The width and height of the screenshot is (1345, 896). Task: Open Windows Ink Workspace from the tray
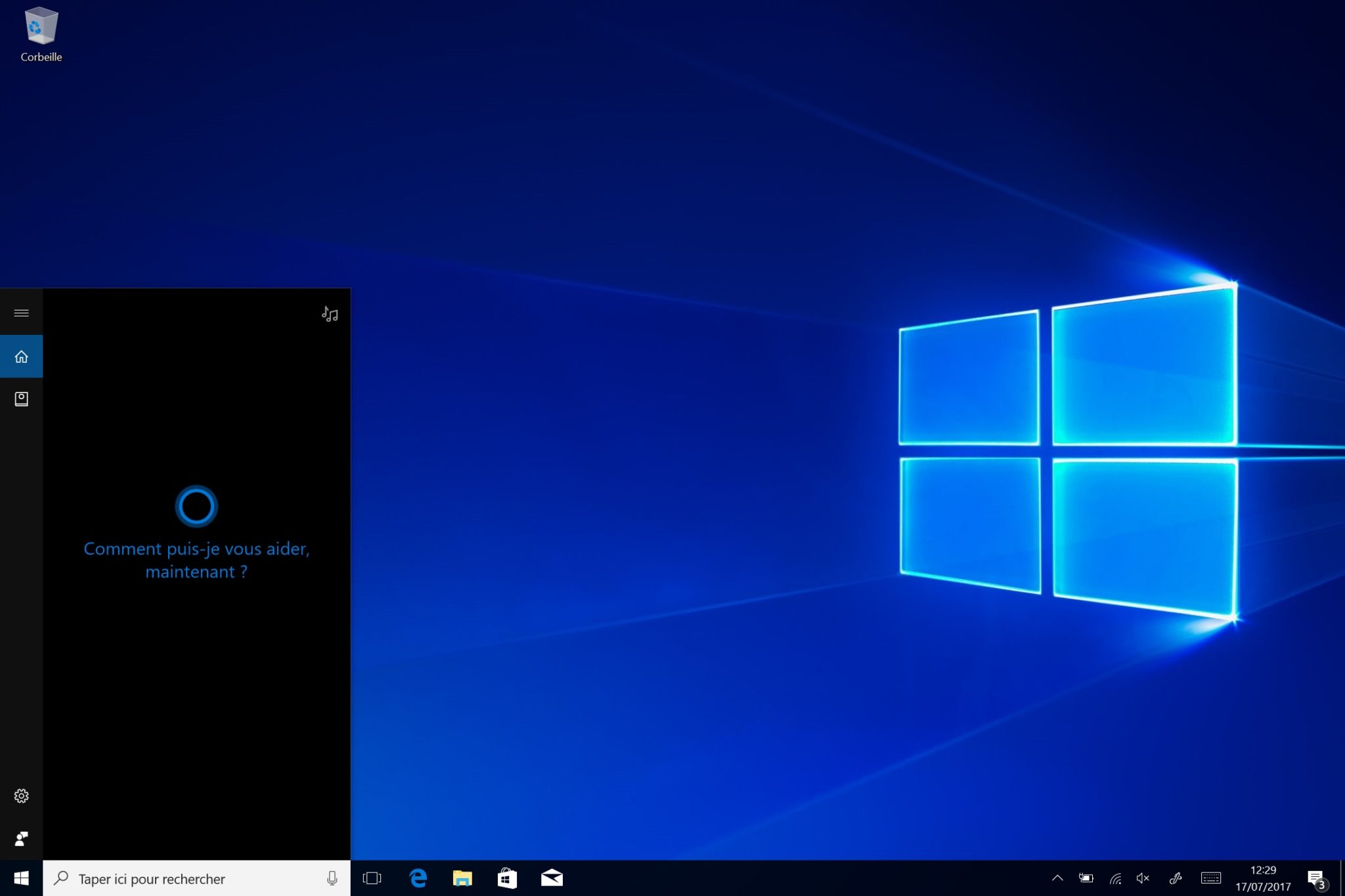coord(1175,878)
